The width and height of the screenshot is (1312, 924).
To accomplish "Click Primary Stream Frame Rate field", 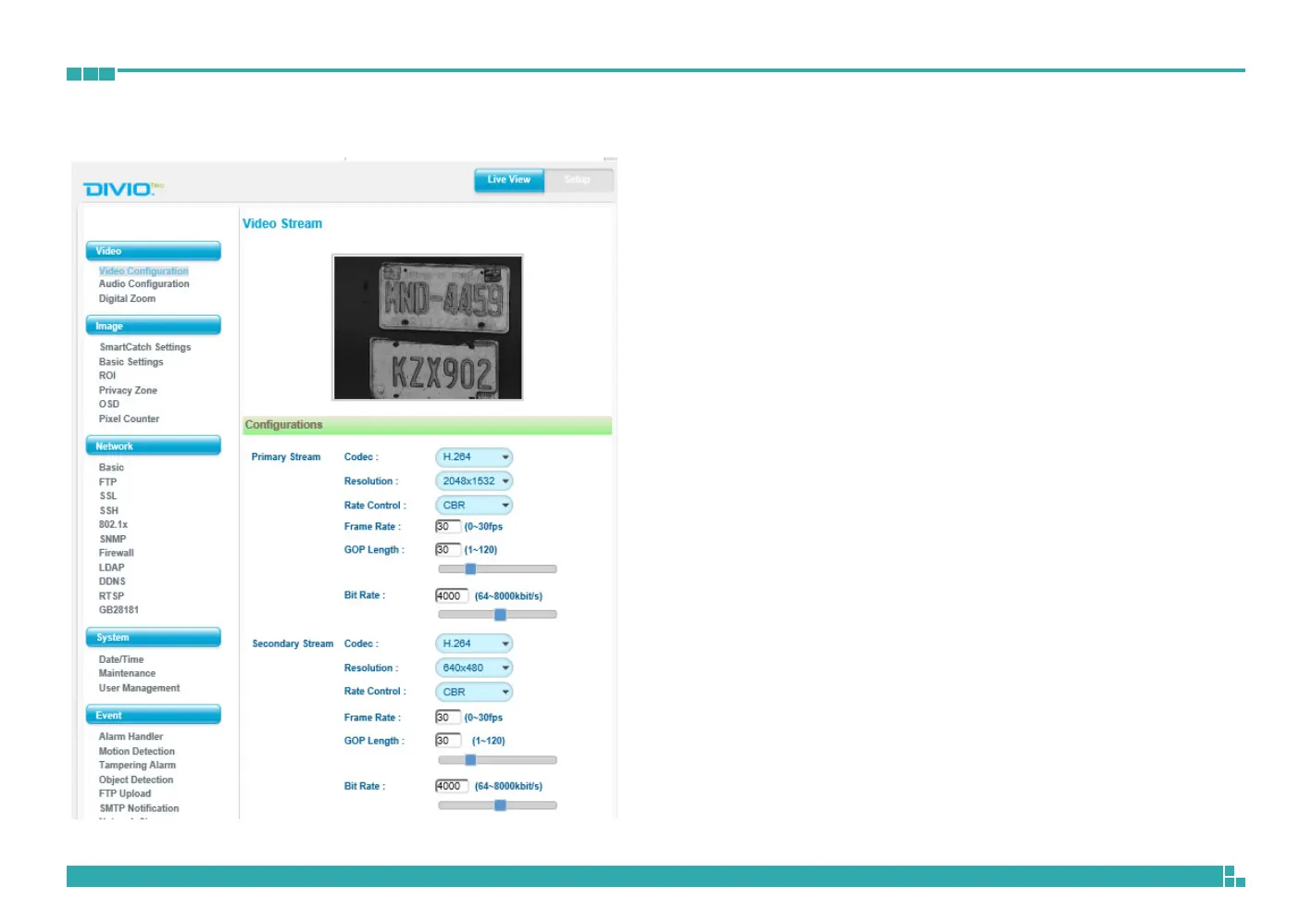I will pyautogui.click(x=448, y=527).
